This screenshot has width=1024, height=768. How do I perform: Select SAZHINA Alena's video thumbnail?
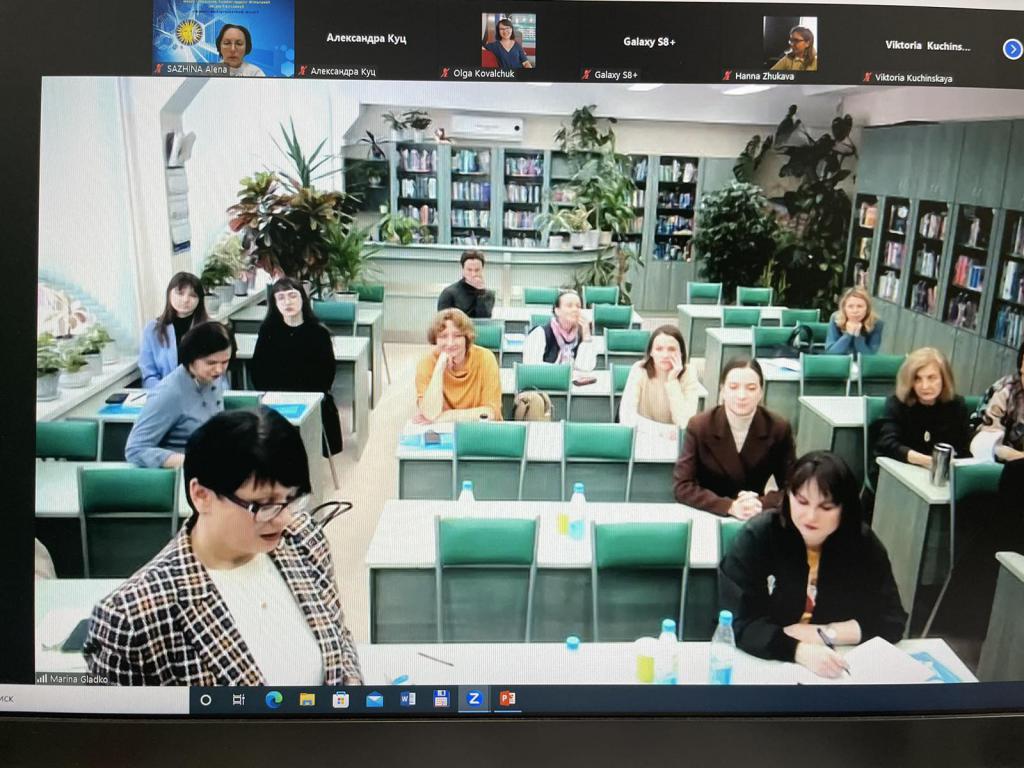tap(223, 39)
